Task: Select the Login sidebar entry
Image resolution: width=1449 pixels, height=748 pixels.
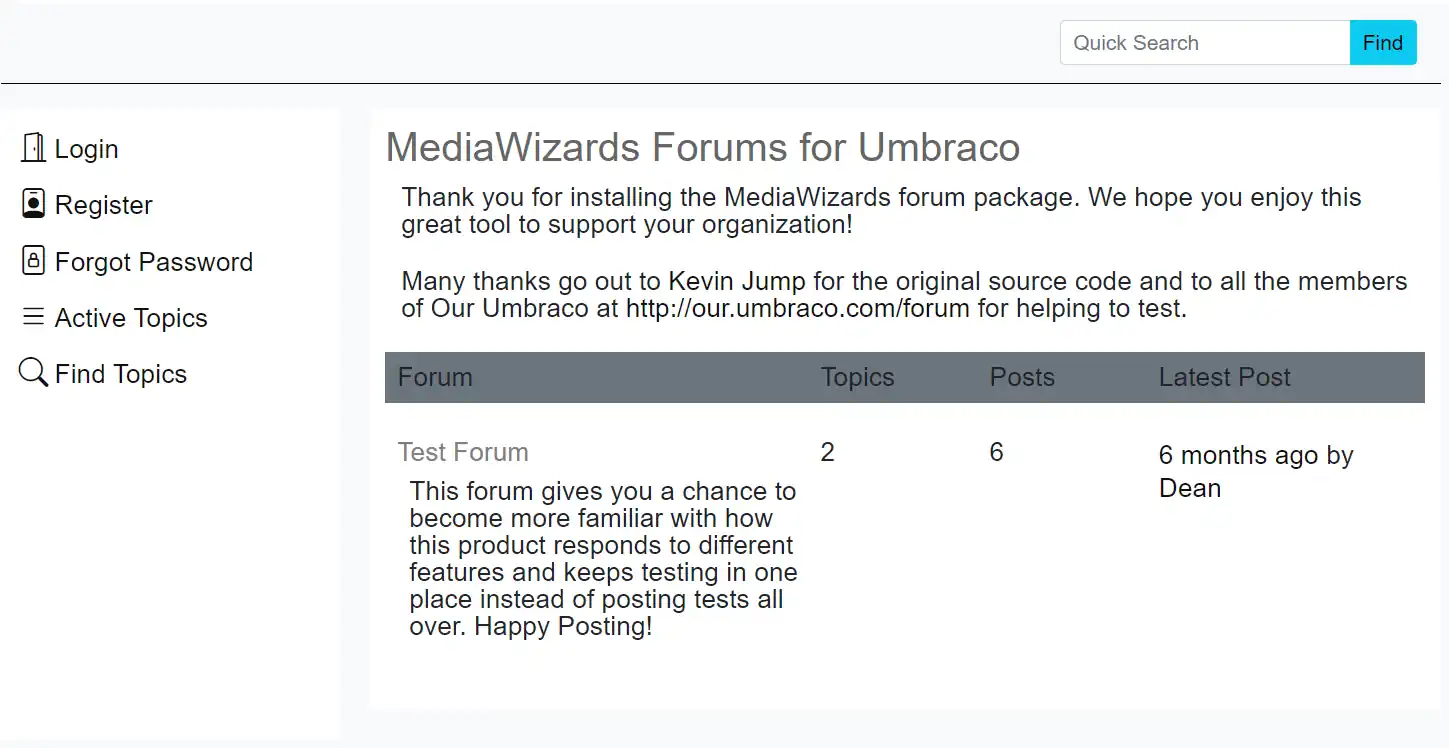Action: (x=88, y=148)
